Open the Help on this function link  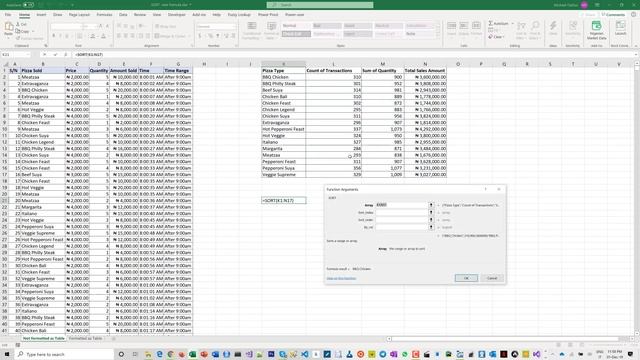[341, 278]
